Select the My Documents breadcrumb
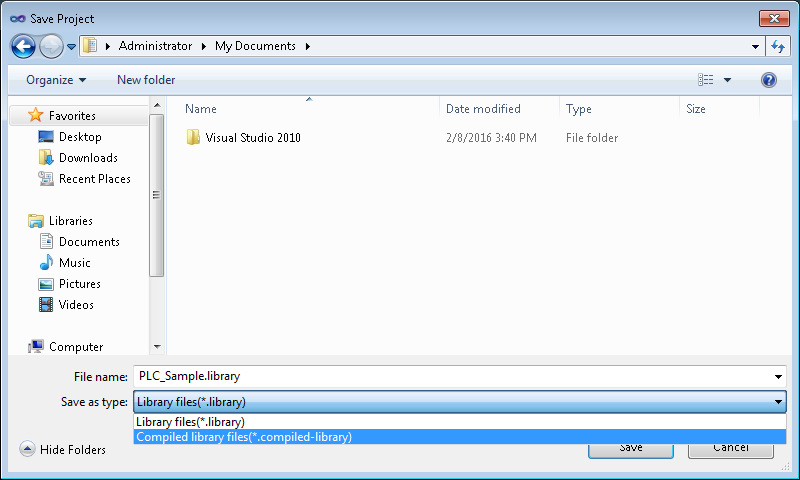The image size is (800, 480). [255, 46]
